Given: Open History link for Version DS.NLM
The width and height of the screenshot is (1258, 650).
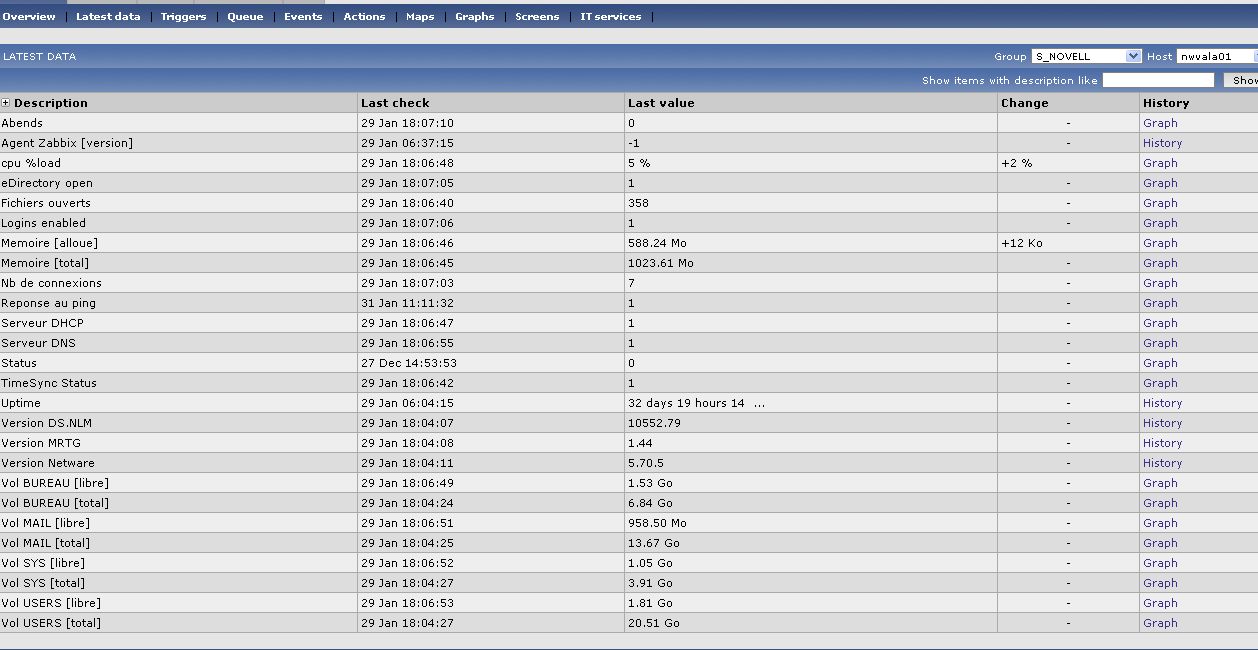Looking at the screenshot, I should pos(1162,423).
